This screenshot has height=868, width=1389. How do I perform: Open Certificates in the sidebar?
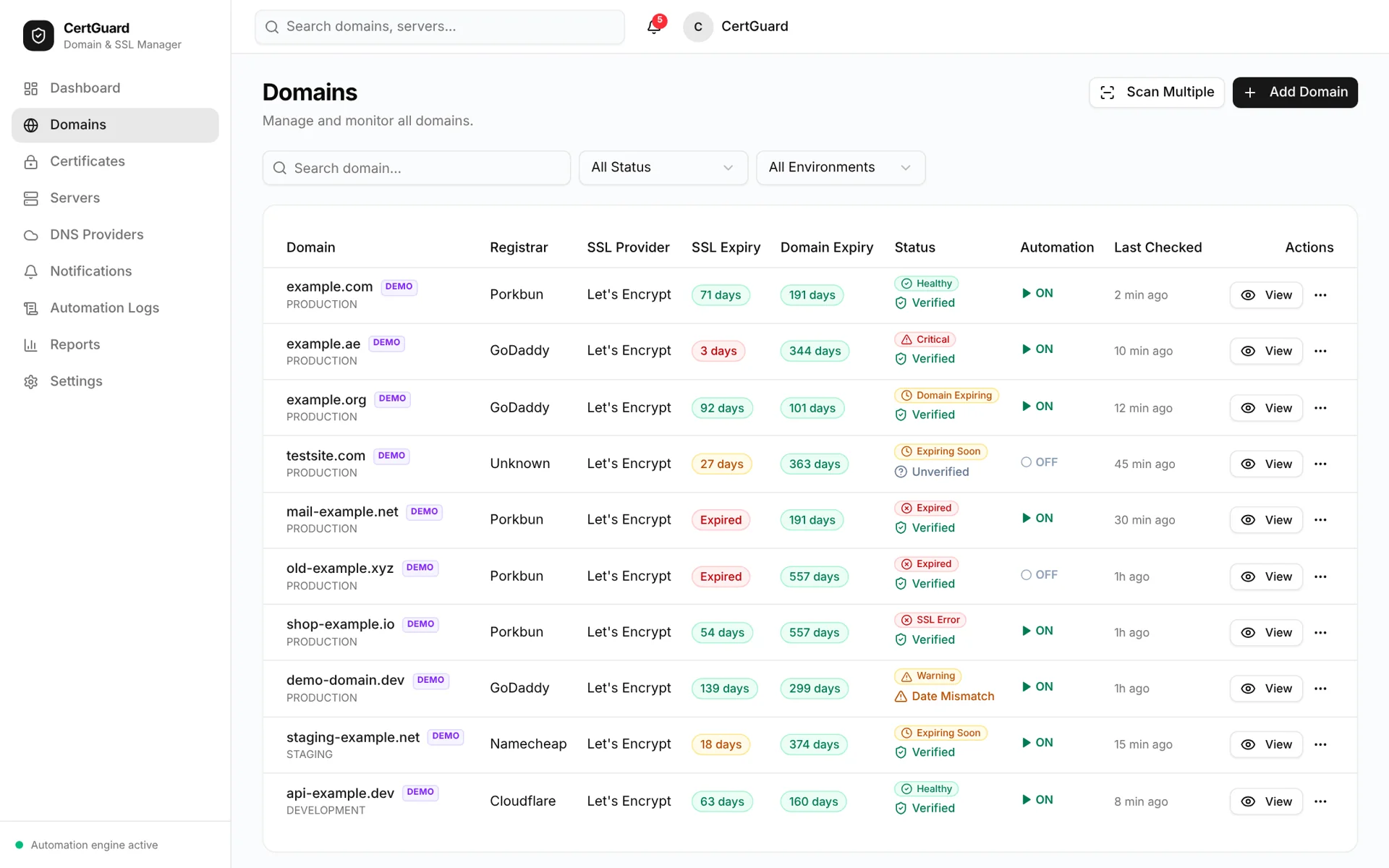[115, 161]
